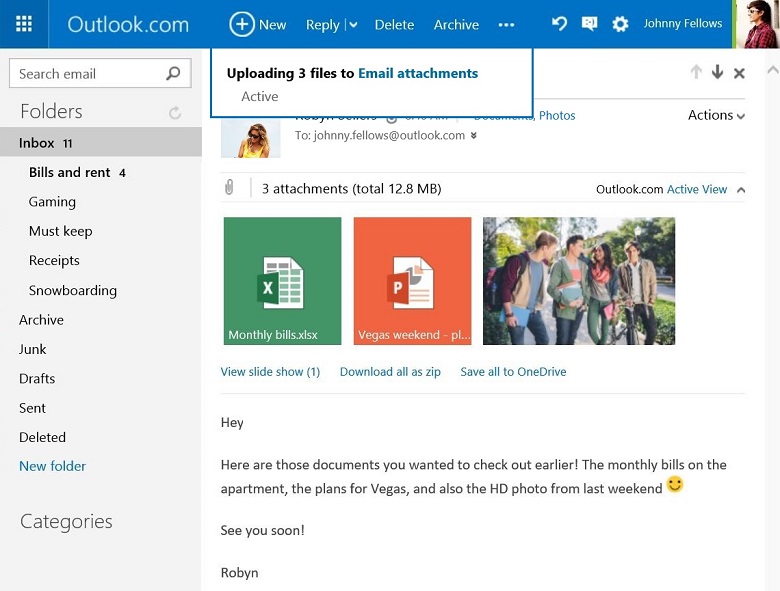Collapse the attachments Active View chevron
Screen dimensions: 780x591
(740, 189)
